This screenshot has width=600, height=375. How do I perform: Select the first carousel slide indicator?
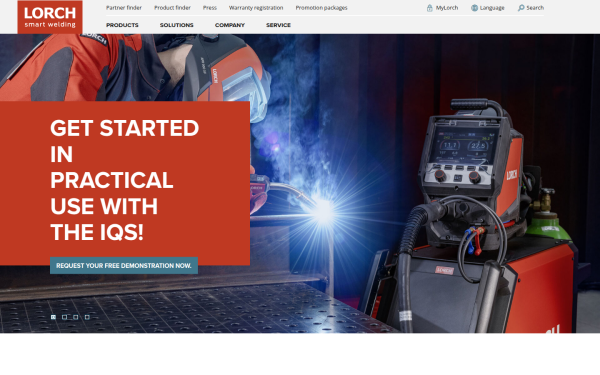tap(54, 317)
